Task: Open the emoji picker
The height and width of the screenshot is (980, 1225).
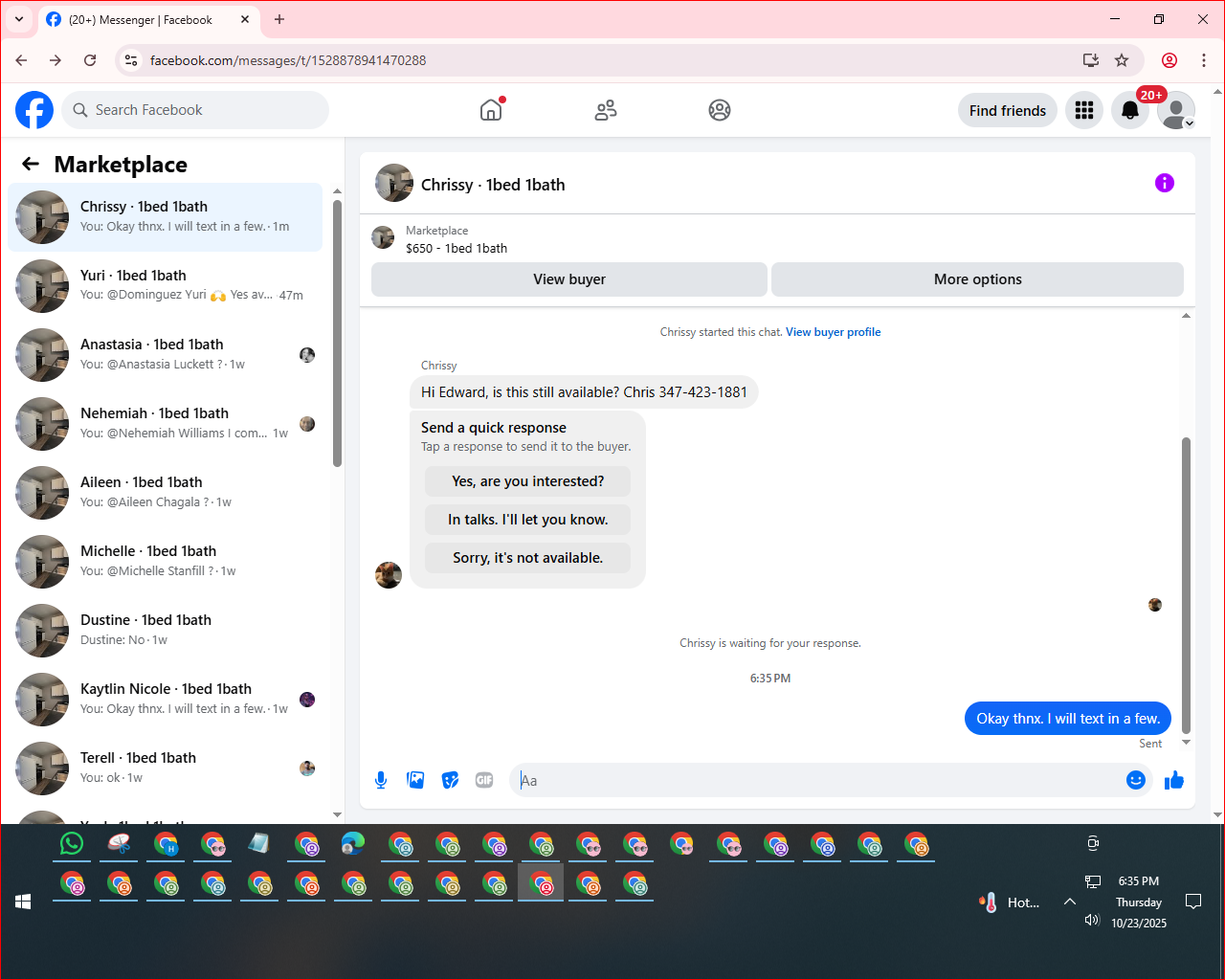Action: click(x=1136, y=780)
